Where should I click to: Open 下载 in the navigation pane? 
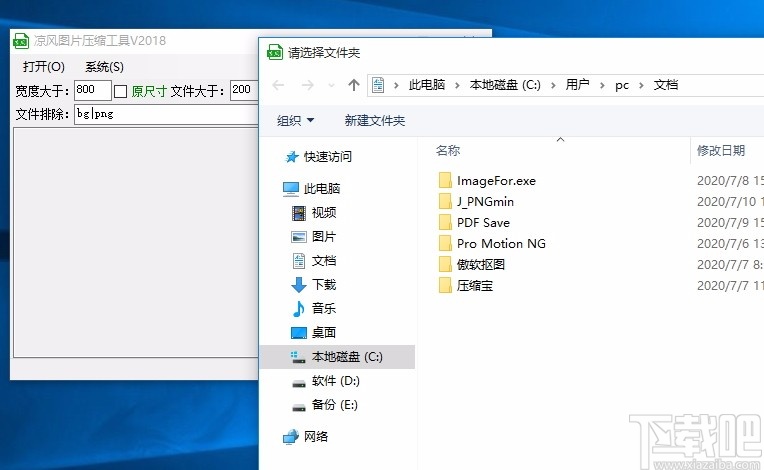pyautogui.click(x=314, y=285)
